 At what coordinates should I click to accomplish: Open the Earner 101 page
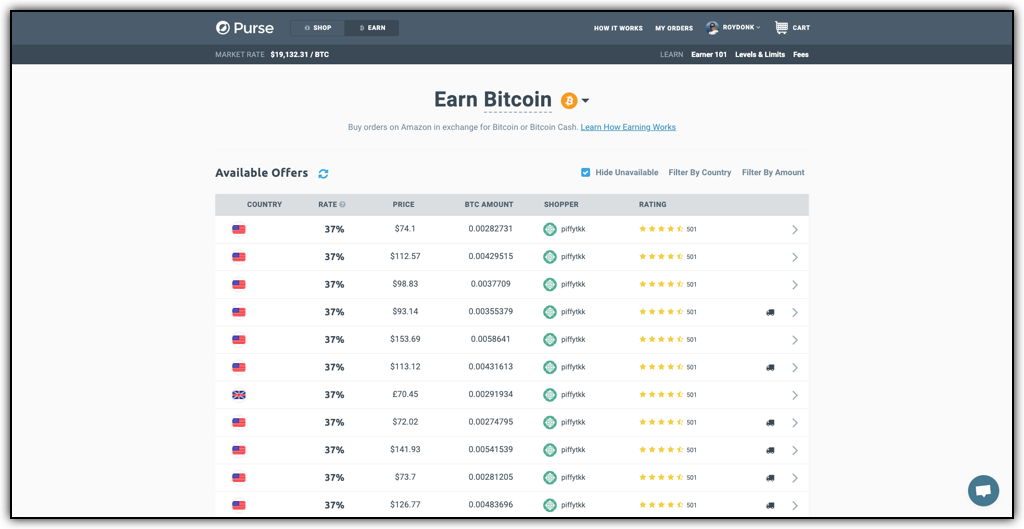coord(709,55)
